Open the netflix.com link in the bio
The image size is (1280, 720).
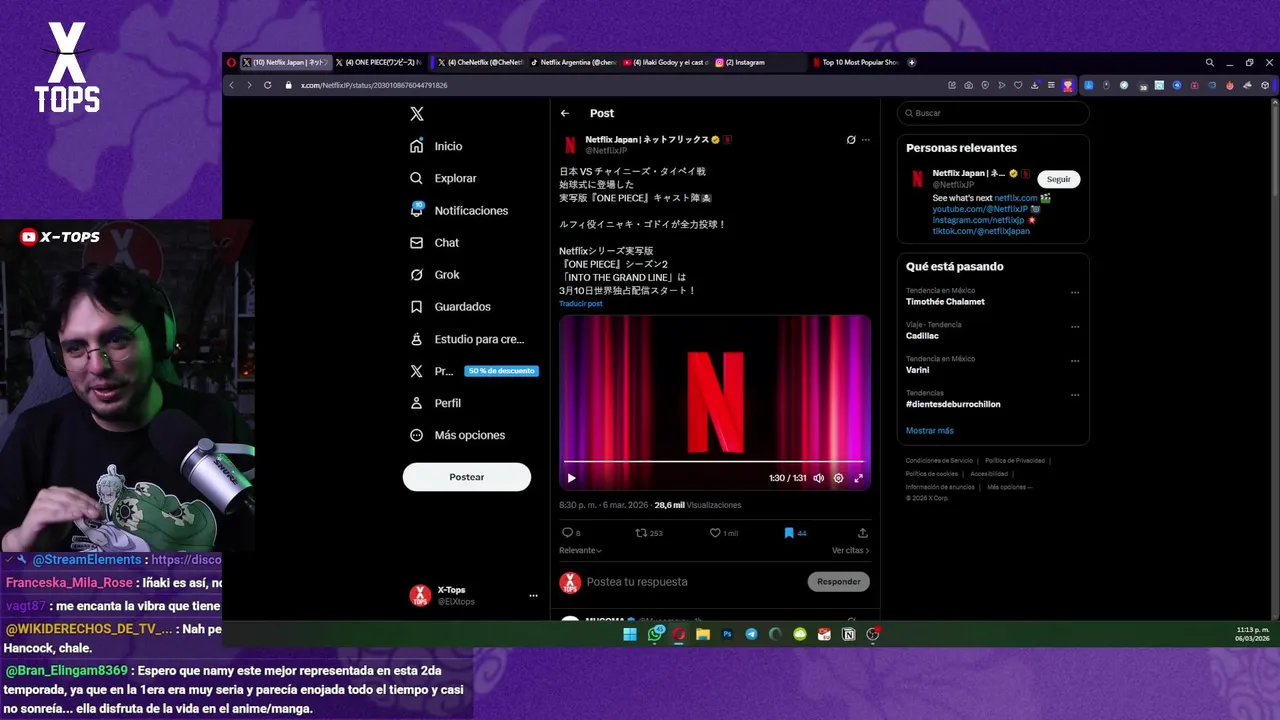tap(1015, 198)
